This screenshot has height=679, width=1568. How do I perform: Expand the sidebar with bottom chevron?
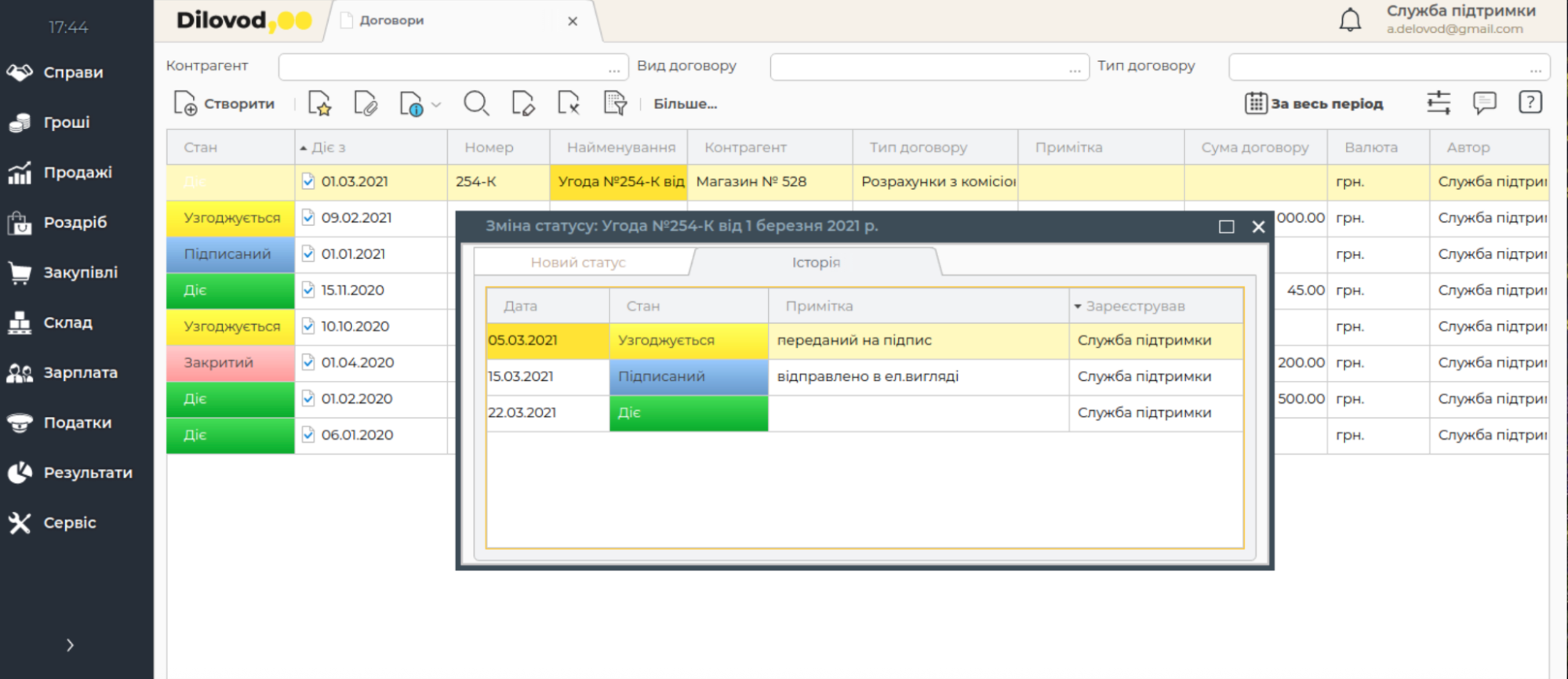click(70, 645)
